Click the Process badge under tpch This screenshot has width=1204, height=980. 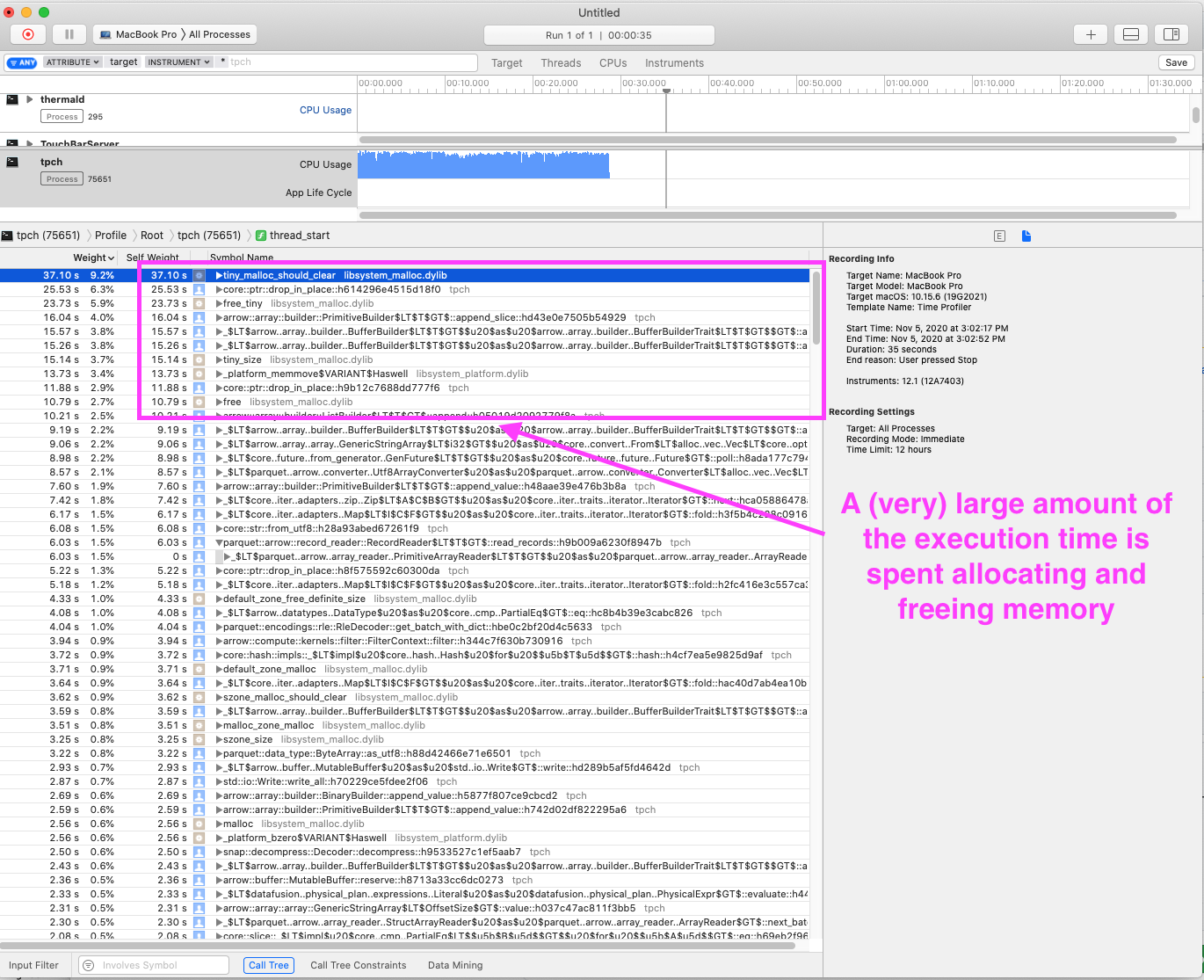[x=62, y=178]
